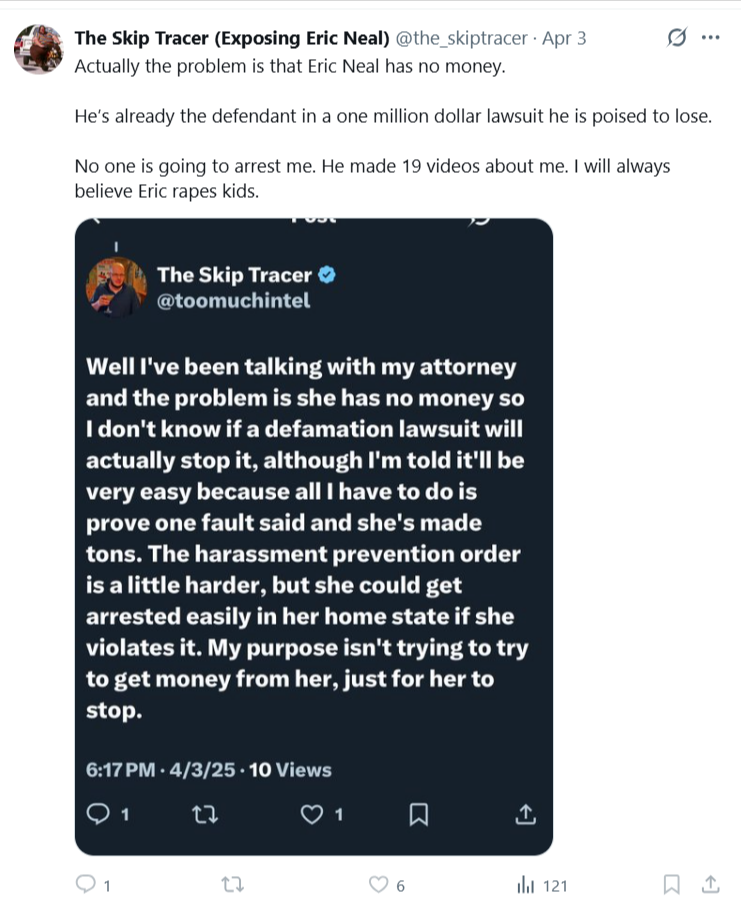Repost using the outer repost arrows icon
The width and height of the screenshot is (741, 902).
[x=232, y=884]
